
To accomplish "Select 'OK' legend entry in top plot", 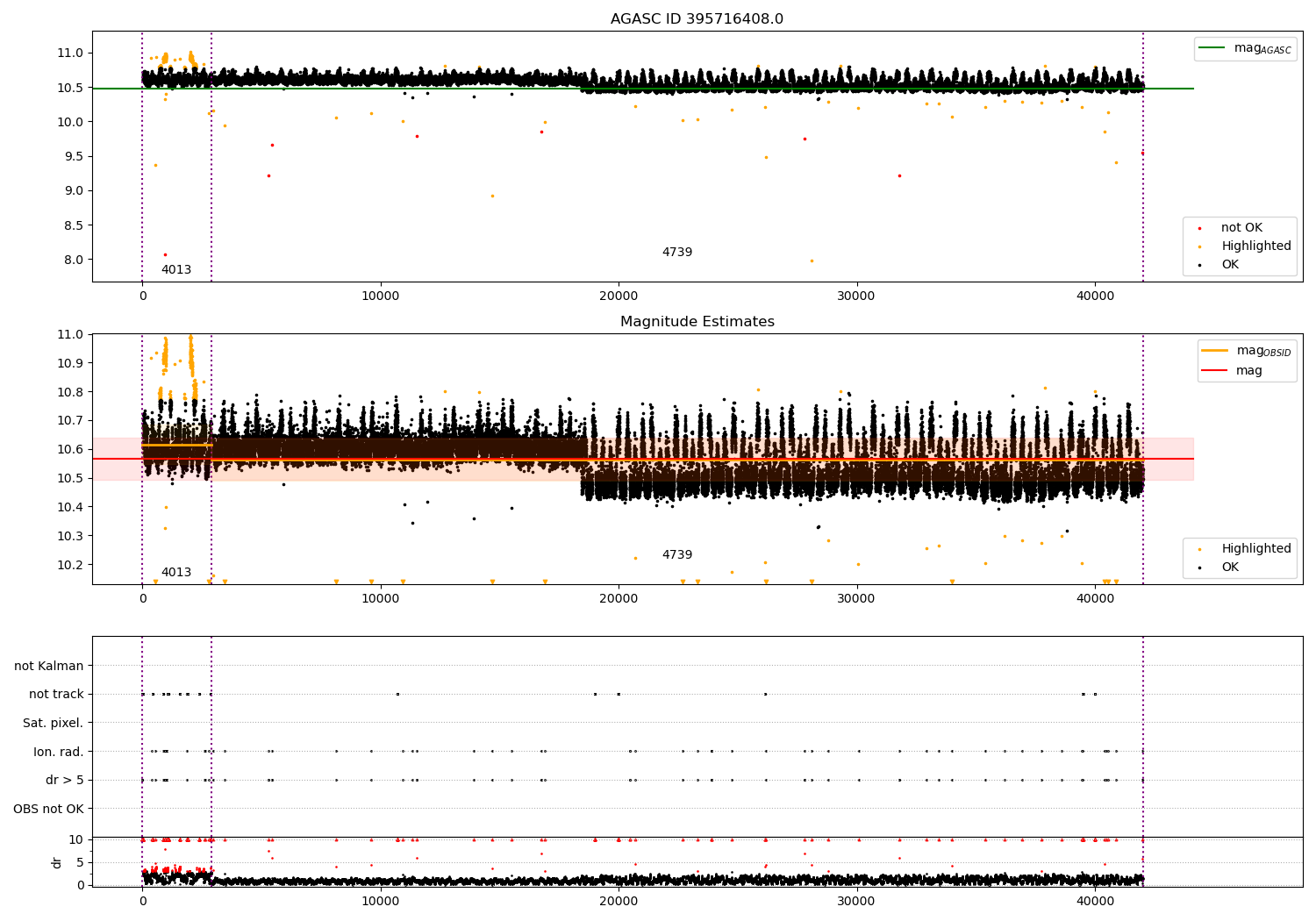I will 1219,265.
